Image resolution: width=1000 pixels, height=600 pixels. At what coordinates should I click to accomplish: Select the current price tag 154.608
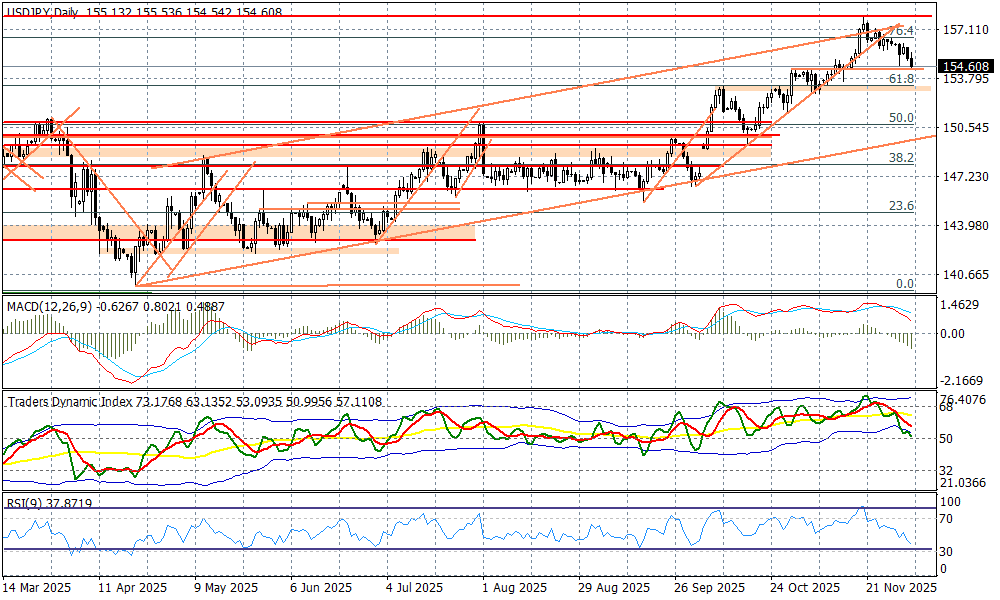[x=964, y=67]
